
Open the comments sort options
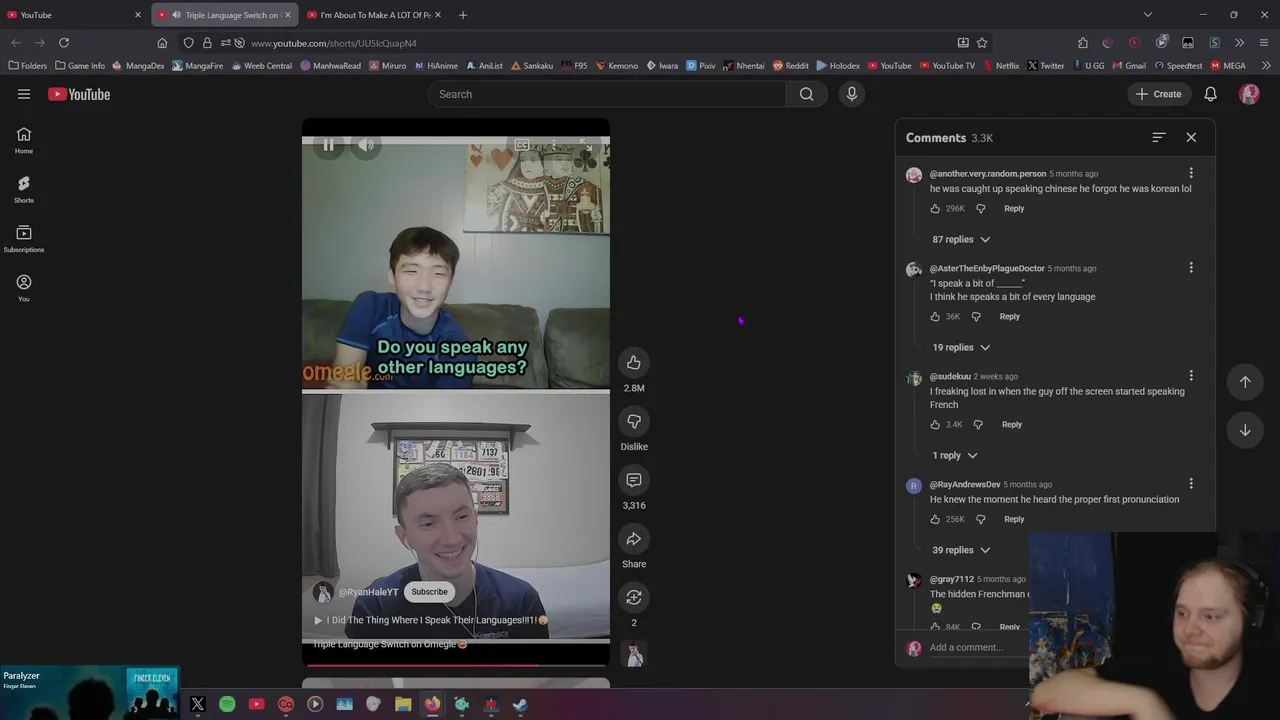coord(1159,138)
